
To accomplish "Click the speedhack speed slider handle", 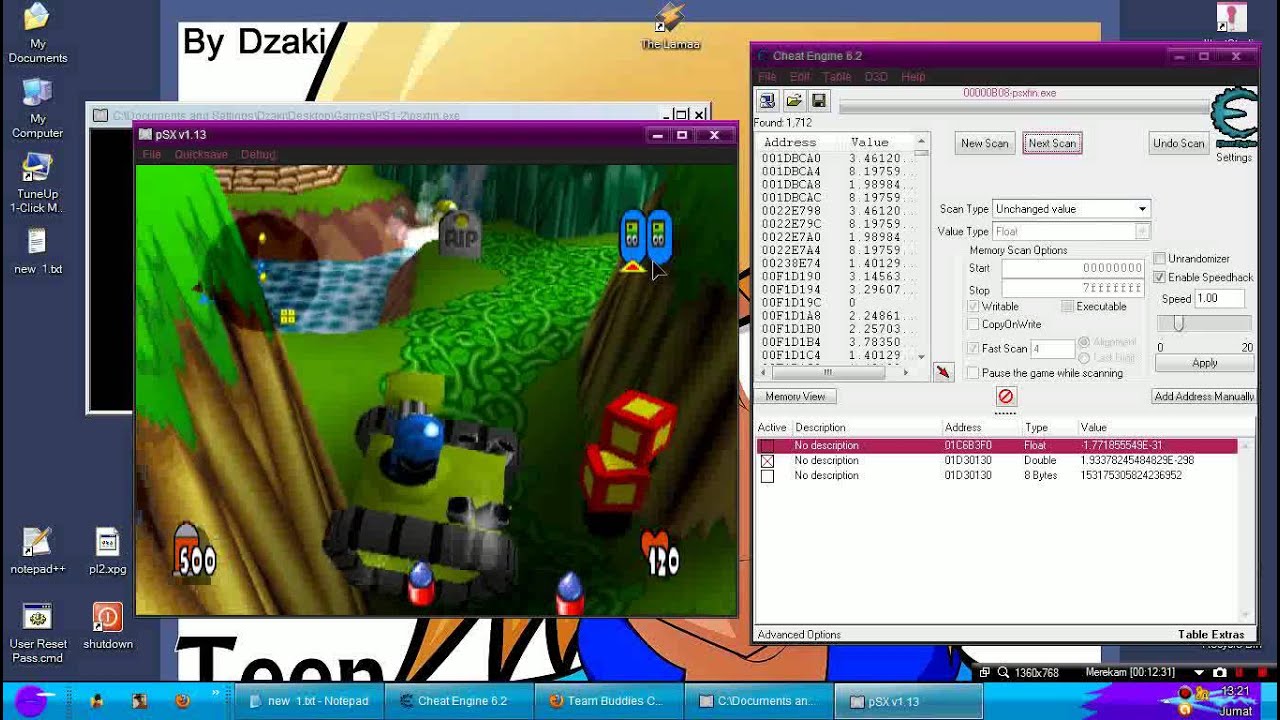I will pyautogui.click(x=1179, y=324).
